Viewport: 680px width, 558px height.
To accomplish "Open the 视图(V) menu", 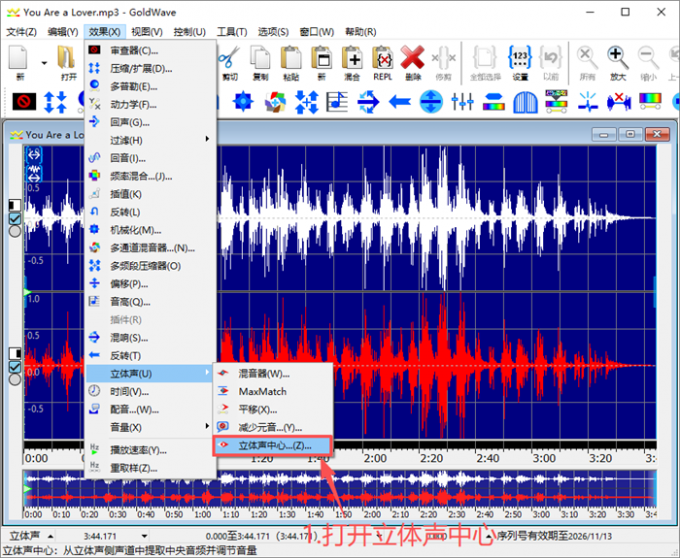I will [x=147, y=32].
